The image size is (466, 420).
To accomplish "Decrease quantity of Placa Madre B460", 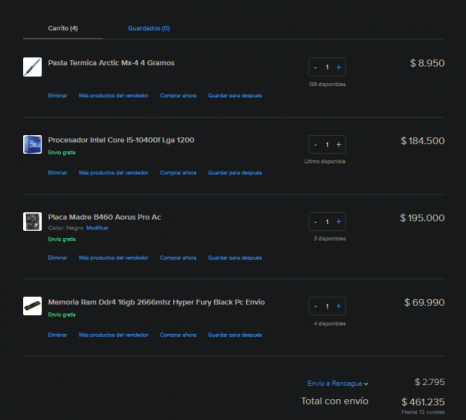I will (315, 222).
